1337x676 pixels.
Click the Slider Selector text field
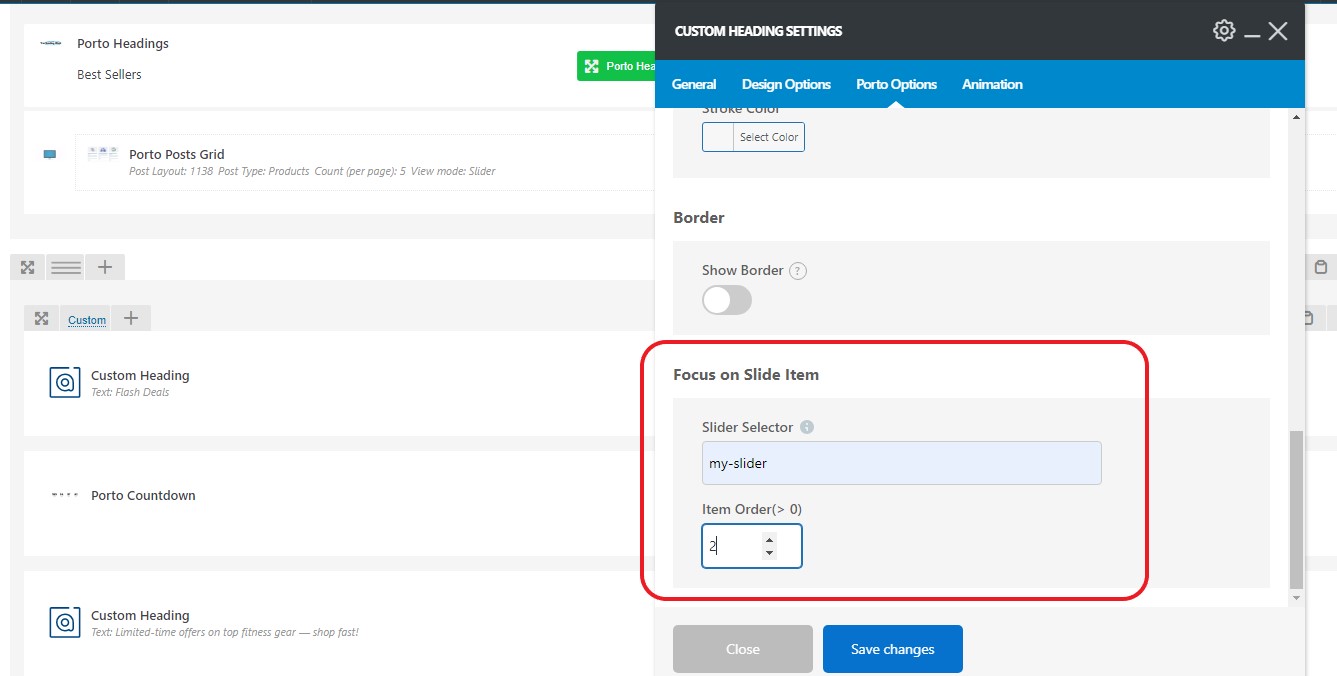[x=901, y=464]
